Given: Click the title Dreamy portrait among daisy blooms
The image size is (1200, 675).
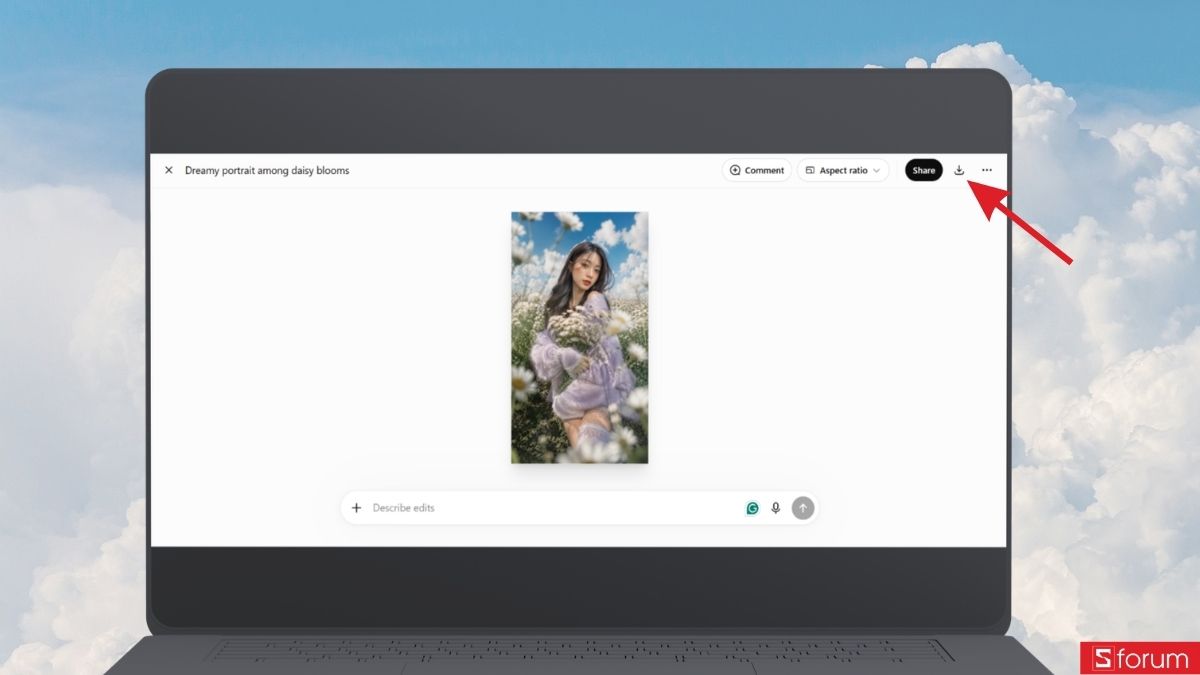Looking at the screenshot, I should tap(267, 170).
